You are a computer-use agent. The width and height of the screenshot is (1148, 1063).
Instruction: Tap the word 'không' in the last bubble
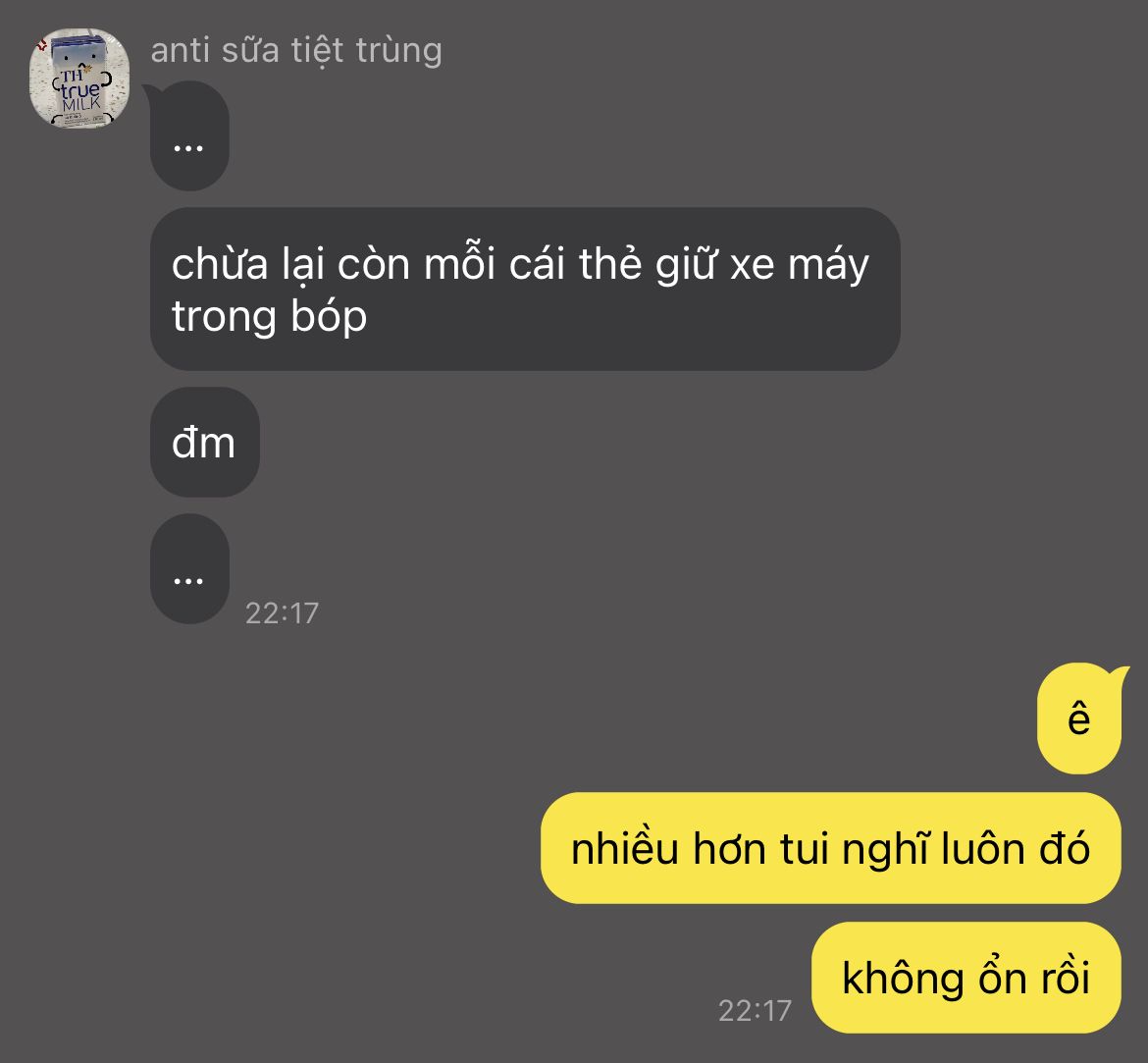pyautogui.click(x=903, y=979)
